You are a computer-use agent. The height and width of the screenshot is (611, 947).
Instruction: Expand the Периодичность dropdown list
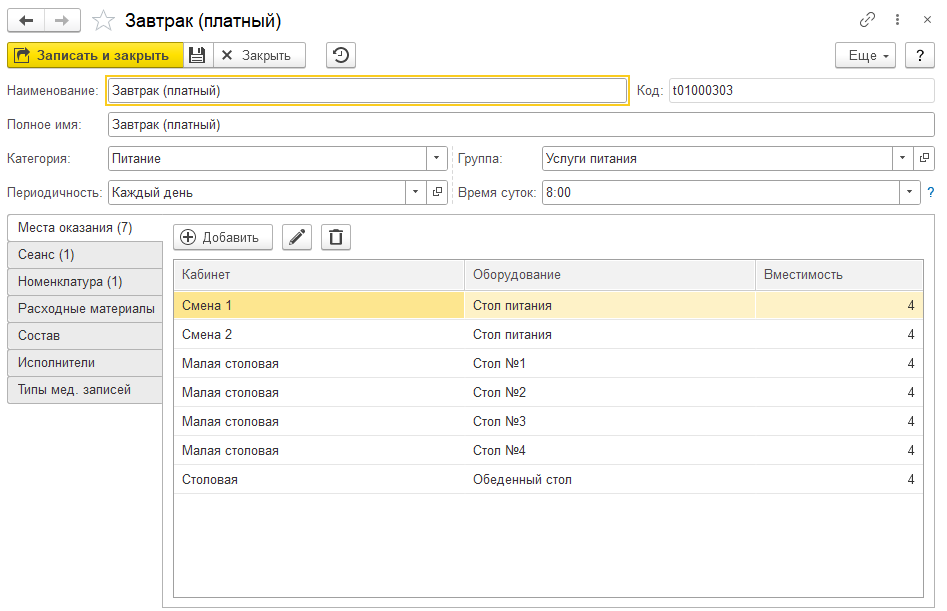(415, 192)
